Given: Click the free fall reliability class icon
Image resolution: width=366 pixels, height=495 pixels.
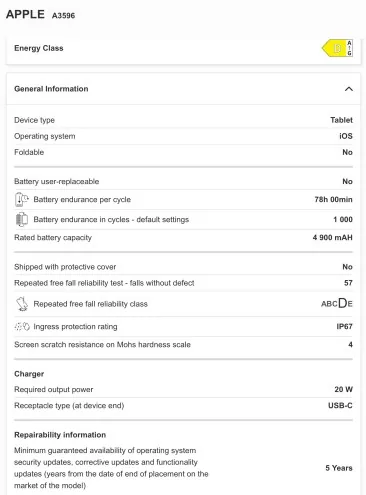Looking at the screenshot, I should 22,304.
